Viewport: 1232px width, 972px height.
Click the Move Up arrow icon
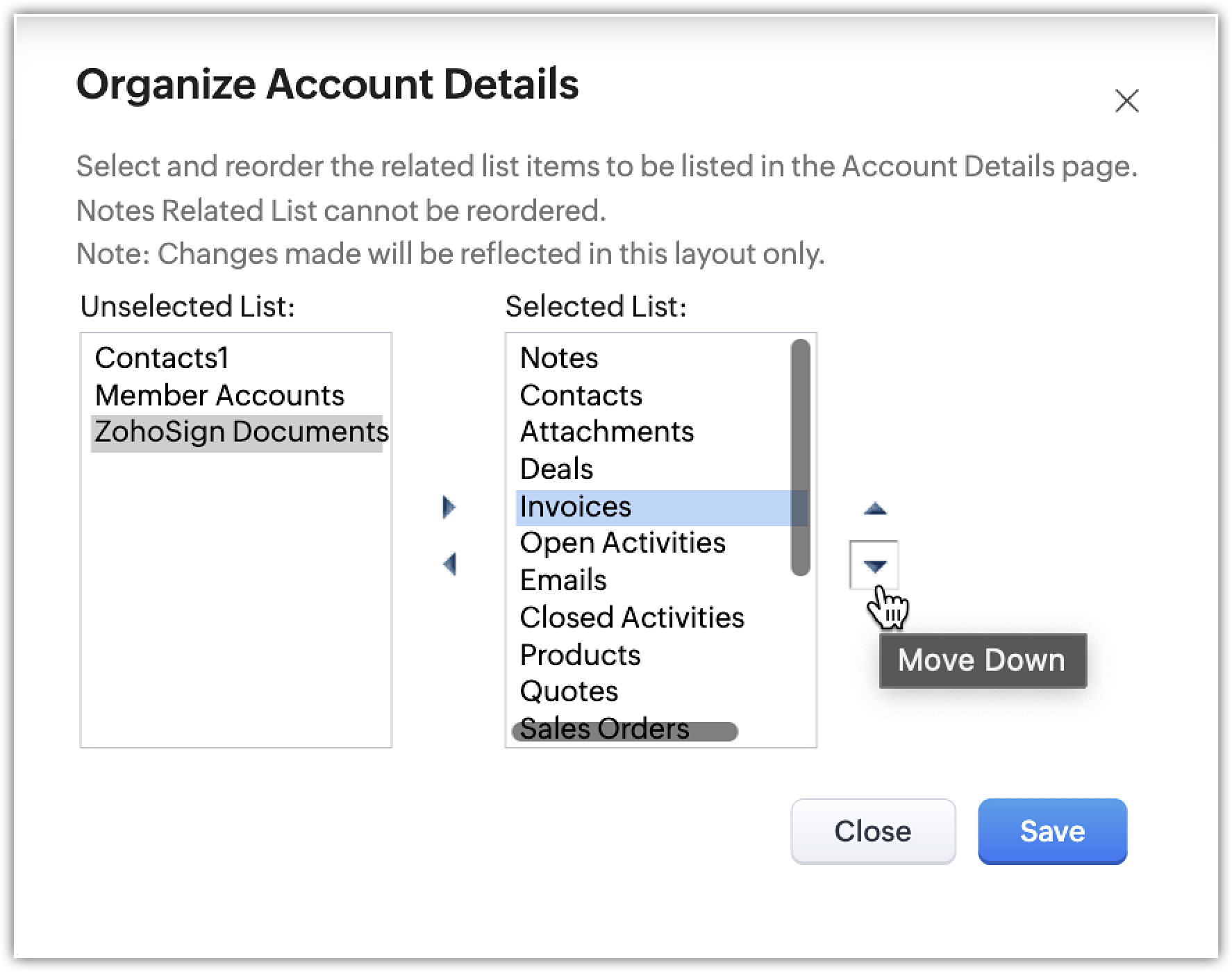[874, 509]
